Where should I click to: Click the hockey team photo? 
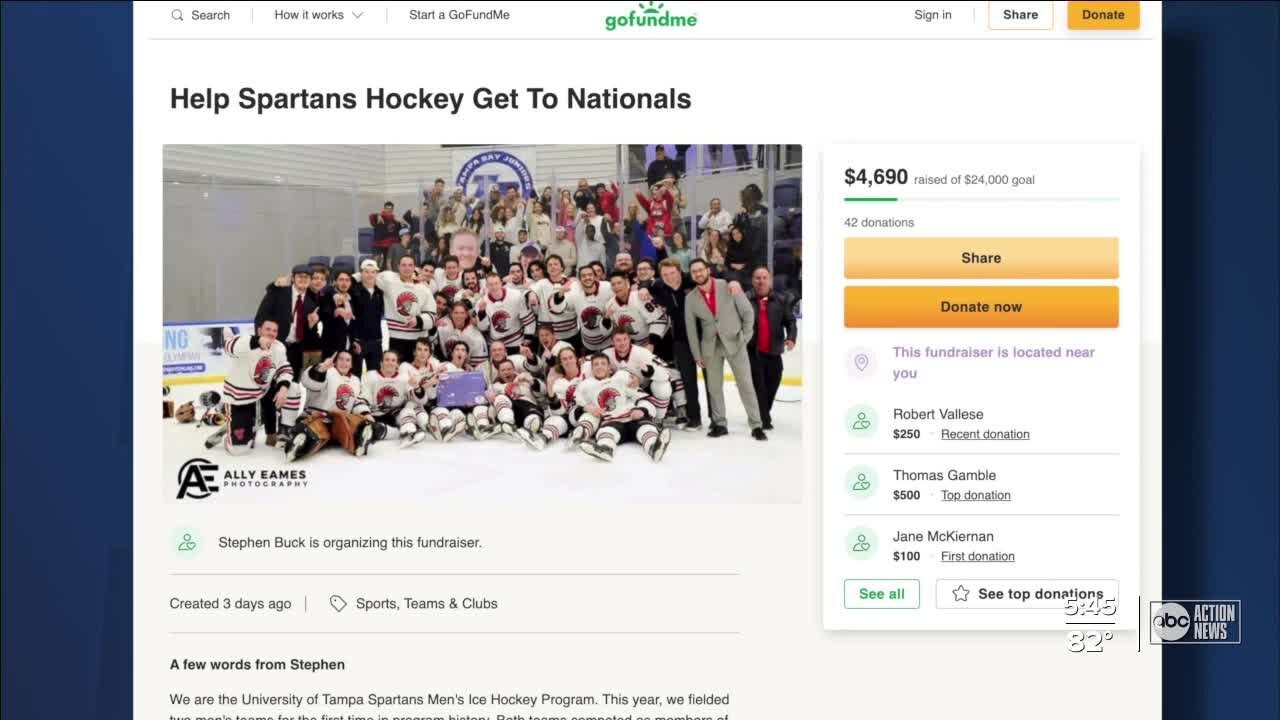482,323
